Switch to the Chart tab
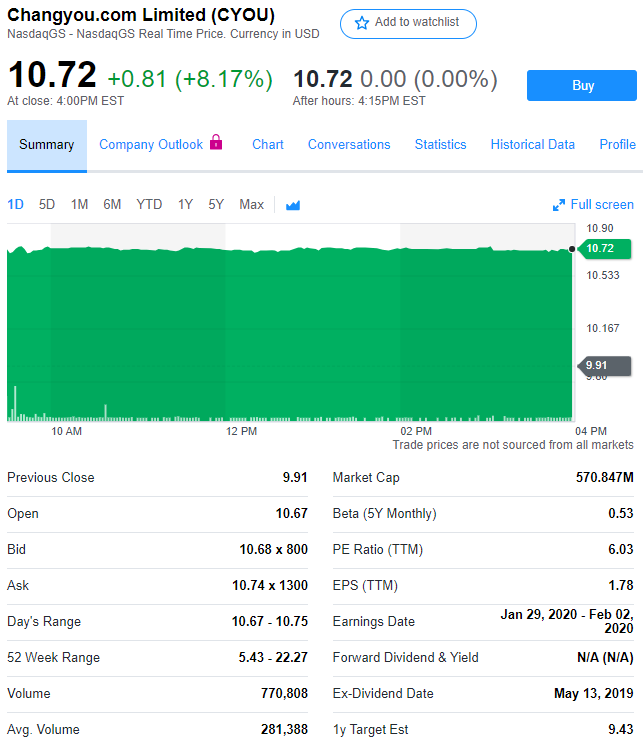The height and width of the screenshot is (744, 643). click(x=268, y=144)
